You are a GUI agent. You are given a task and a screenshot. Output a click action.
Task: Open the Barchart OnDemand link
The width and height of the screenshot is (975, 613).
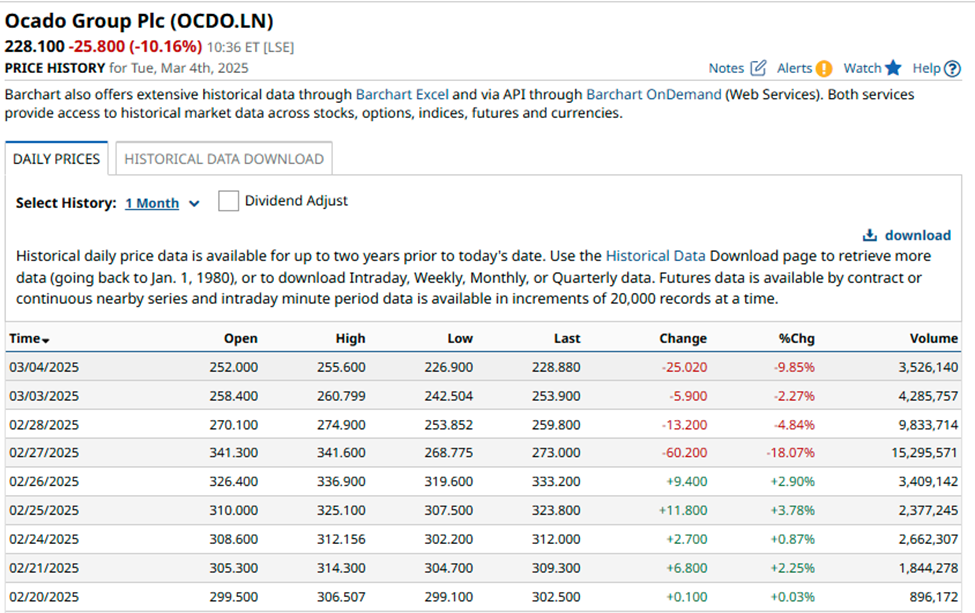[653, 94]
